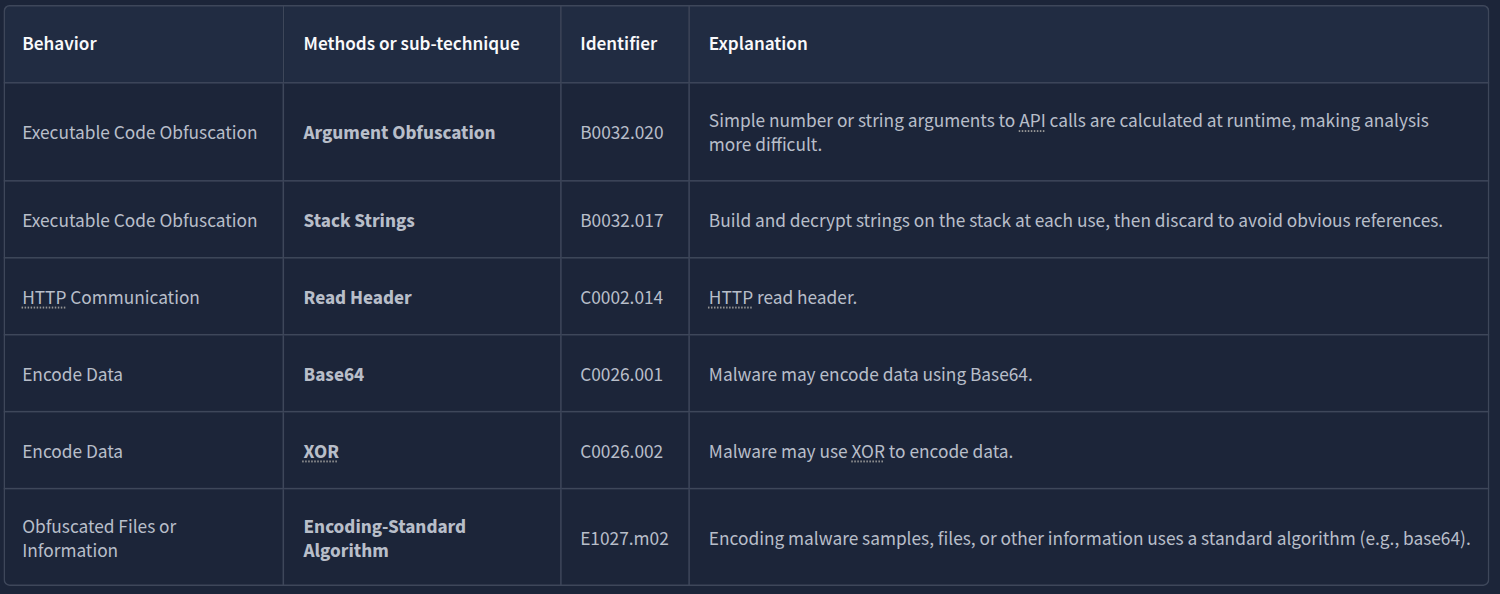Screen dimensions: 1500x594
Task: Click the Identifier column header
Action: [618, 44]
